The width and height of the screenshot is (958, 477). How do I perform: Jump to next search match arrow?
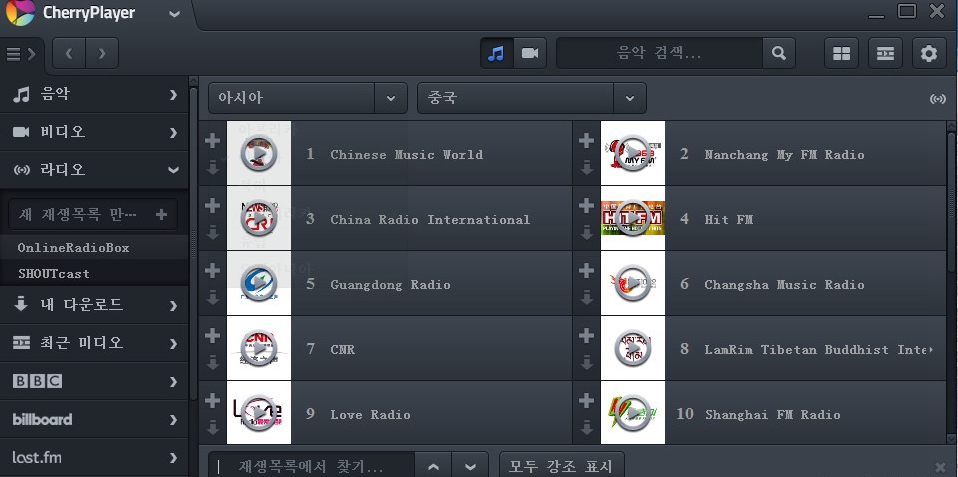click(470, 466)
